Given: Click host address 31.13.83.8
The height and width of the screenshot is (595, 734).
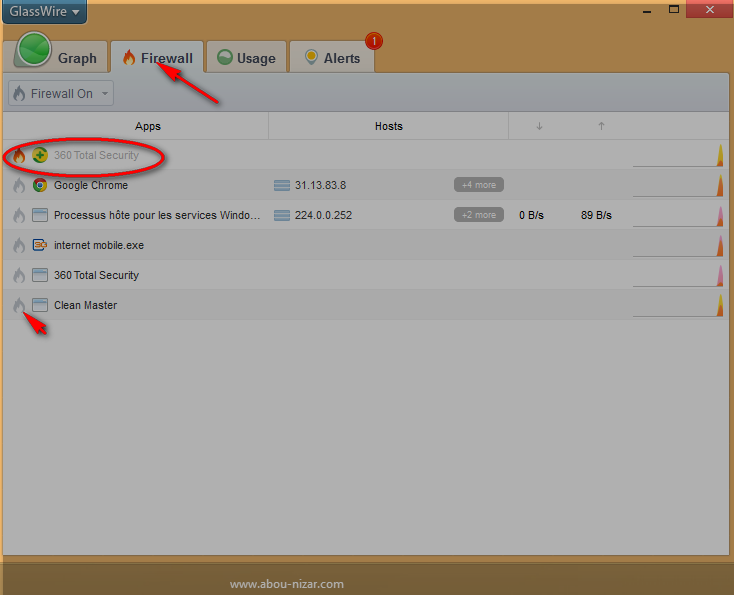Looking at the screenshot, I should tap(321, 185).
